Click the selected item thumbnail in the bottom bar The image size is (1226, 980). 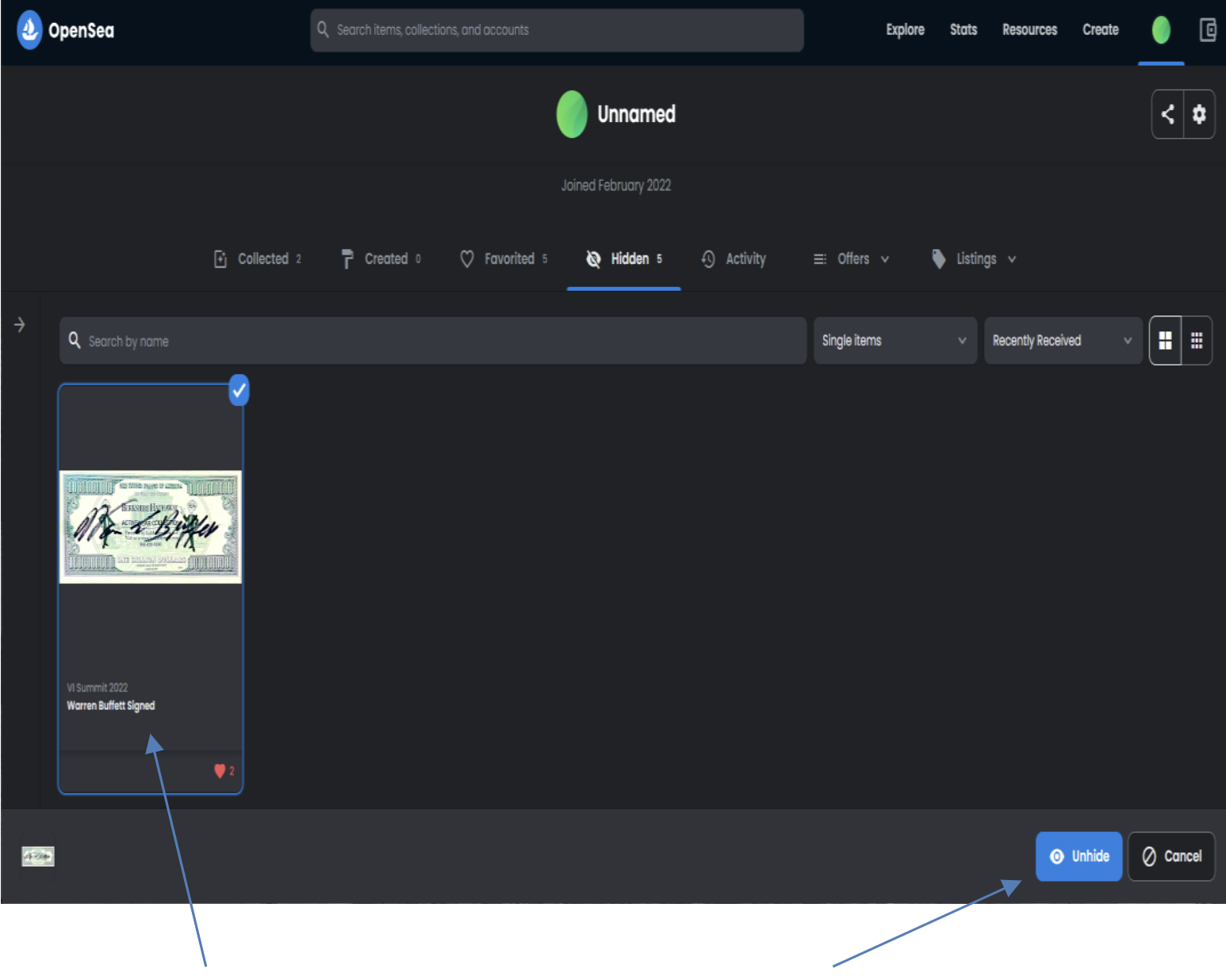click(38, 856)
